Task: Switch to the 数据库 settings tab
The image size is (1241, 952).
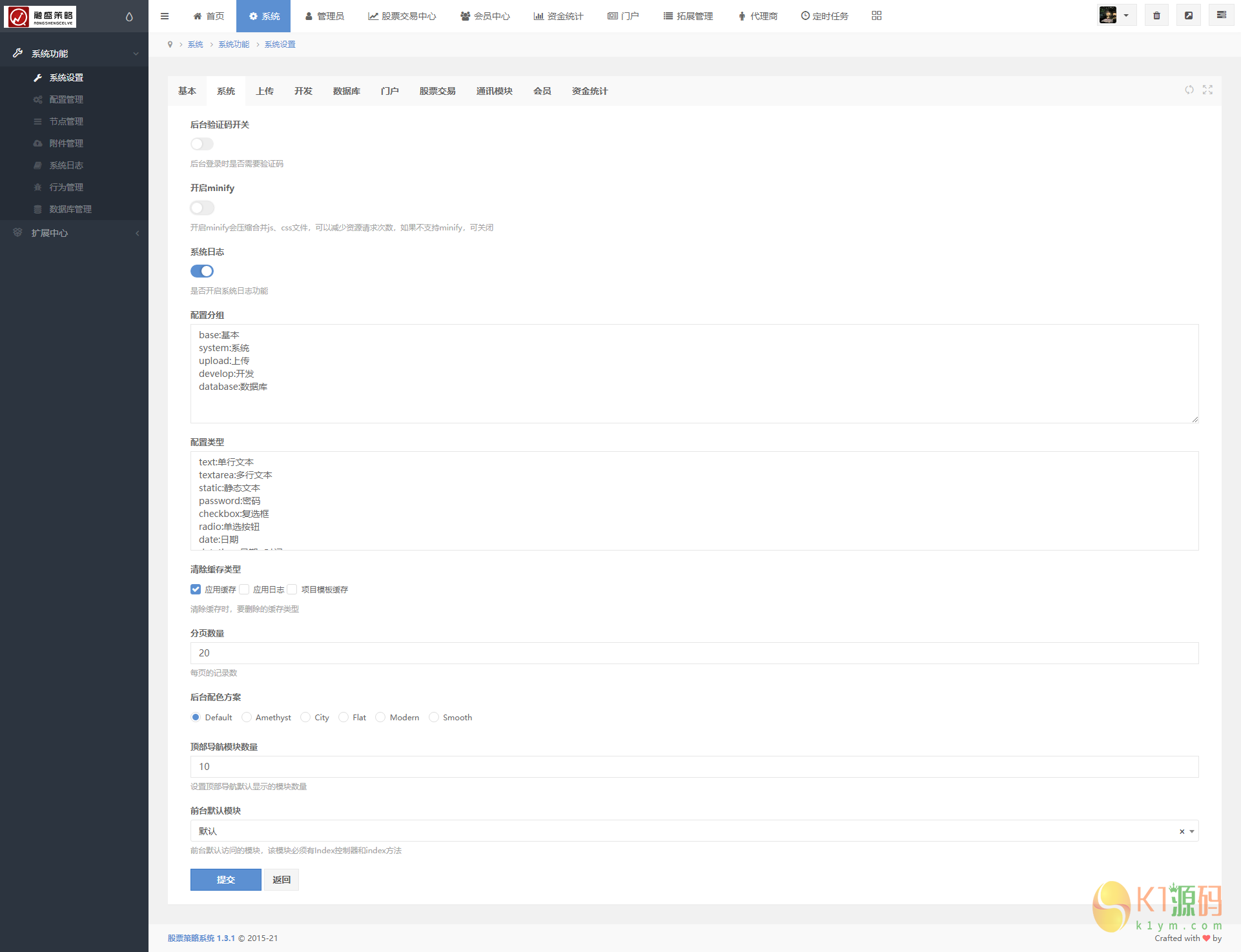Action: point(346,91)
